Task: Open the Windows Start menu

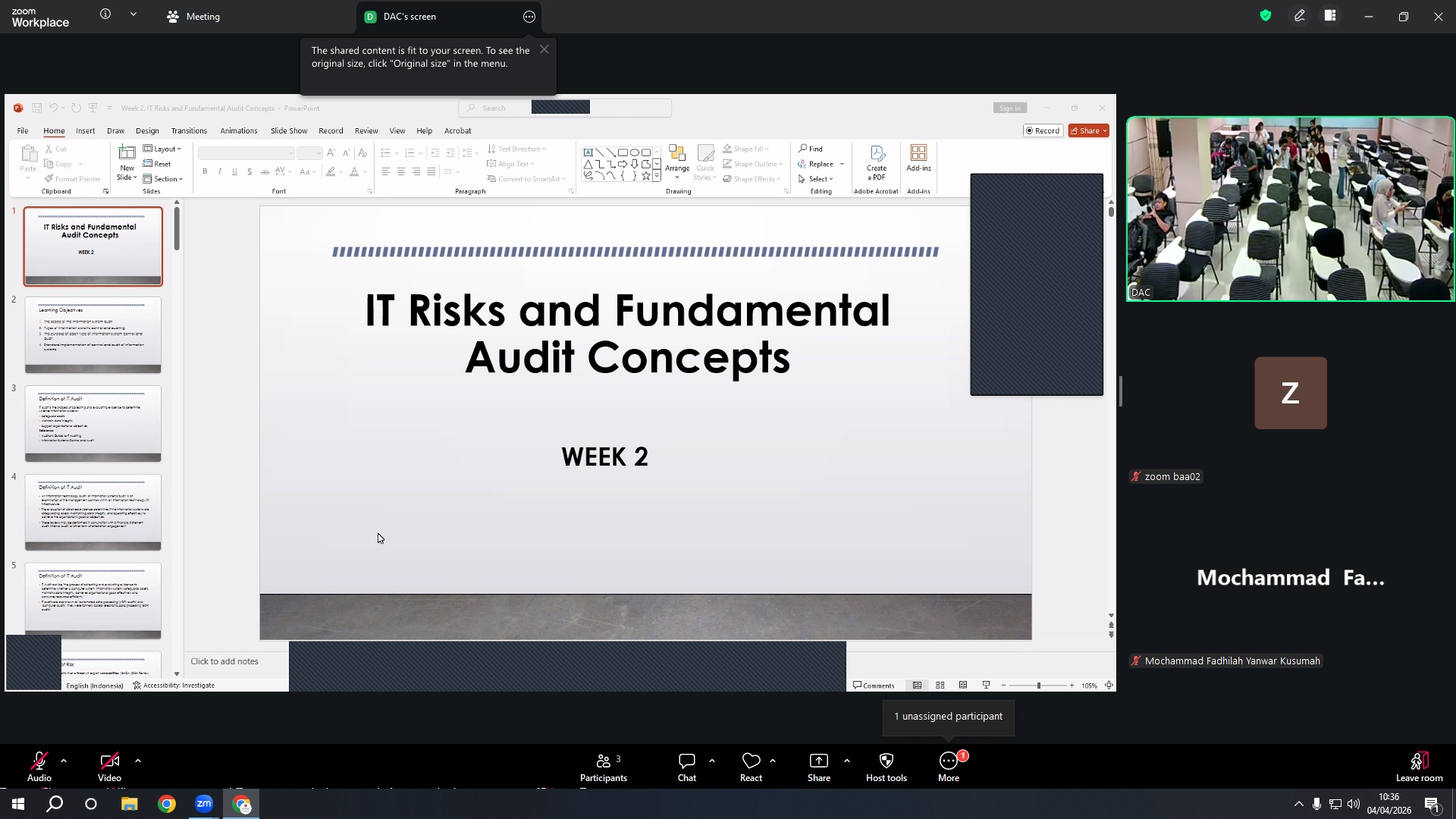Action: pos(18,804)
